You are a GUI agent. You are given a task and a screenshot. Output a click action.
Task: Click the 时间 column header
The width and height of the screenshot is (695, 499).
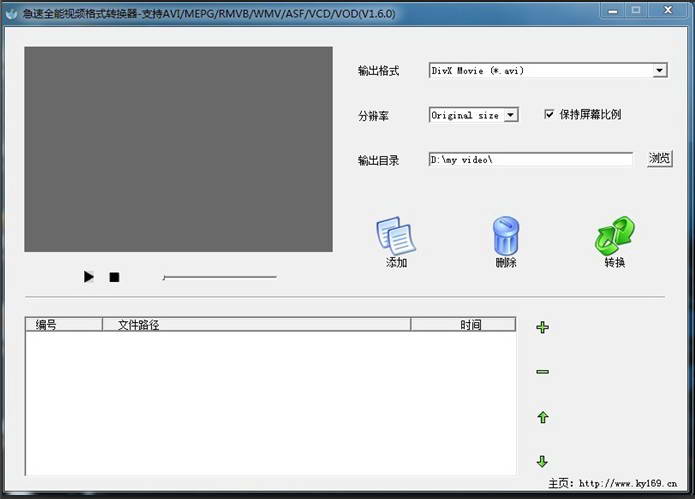(463, 324)
